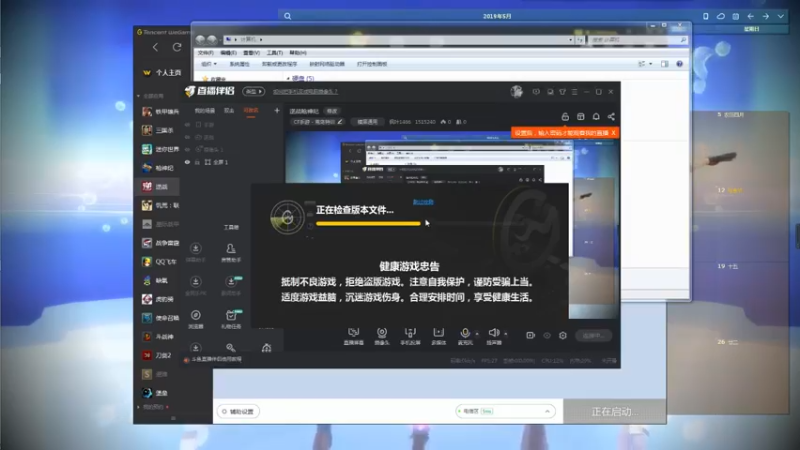Go back with the WeGame back arrow
Viewport: 800px width, 450px height.
point(155,47)
